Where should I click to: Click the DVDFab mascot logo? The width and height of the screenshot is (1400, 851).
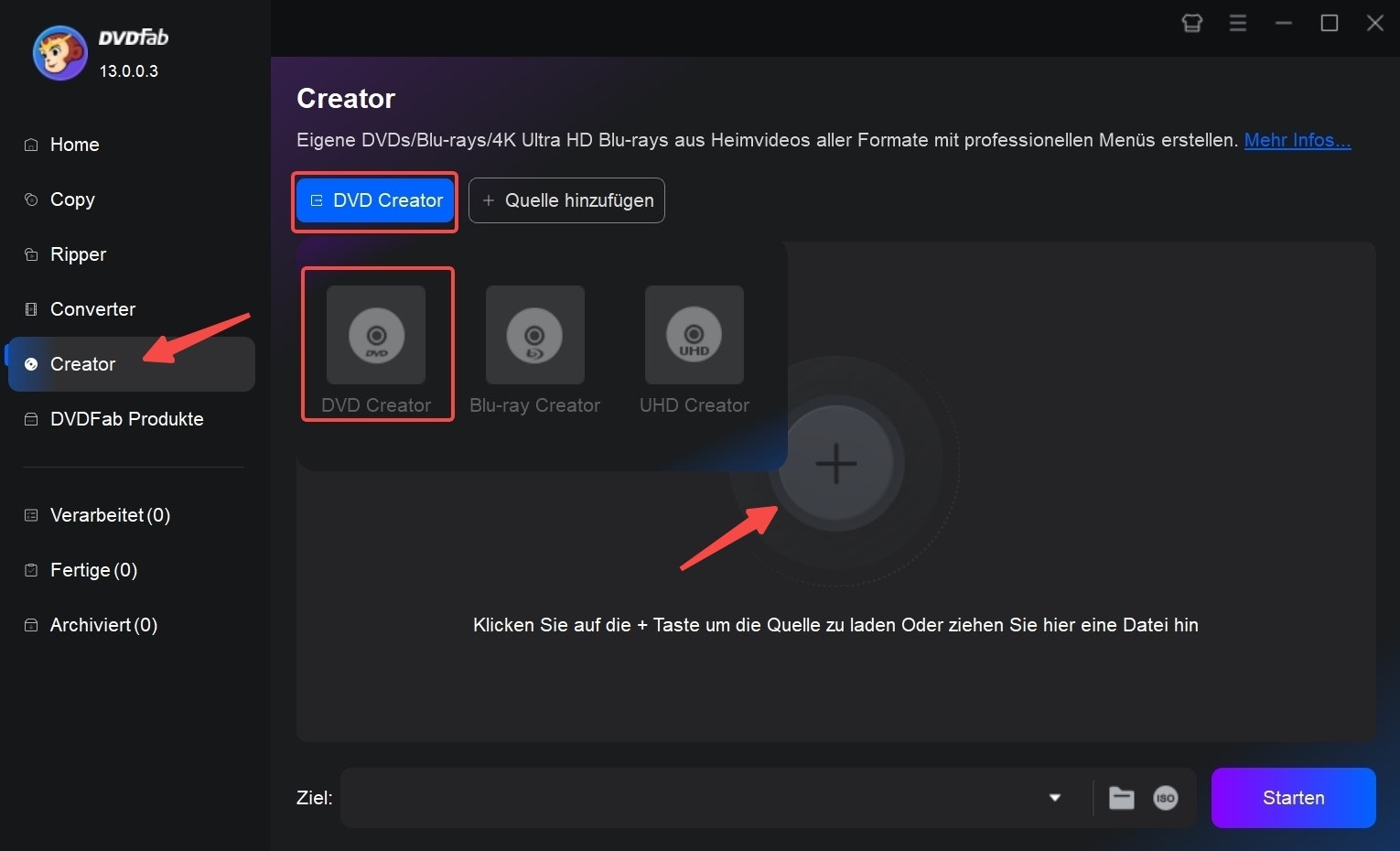[59, 52]
